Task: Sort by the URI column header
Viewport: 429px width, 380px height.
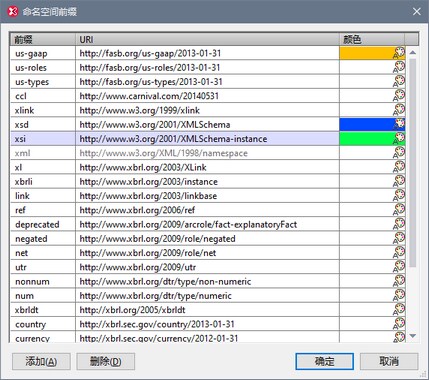Action: (x=208, y=39)
